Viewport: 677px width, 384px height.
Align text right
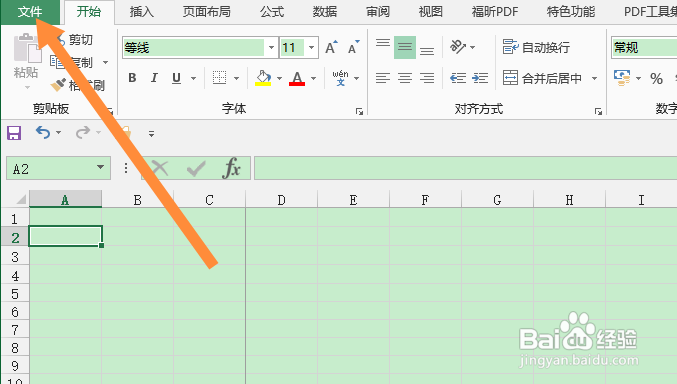[x=427, y=78]
